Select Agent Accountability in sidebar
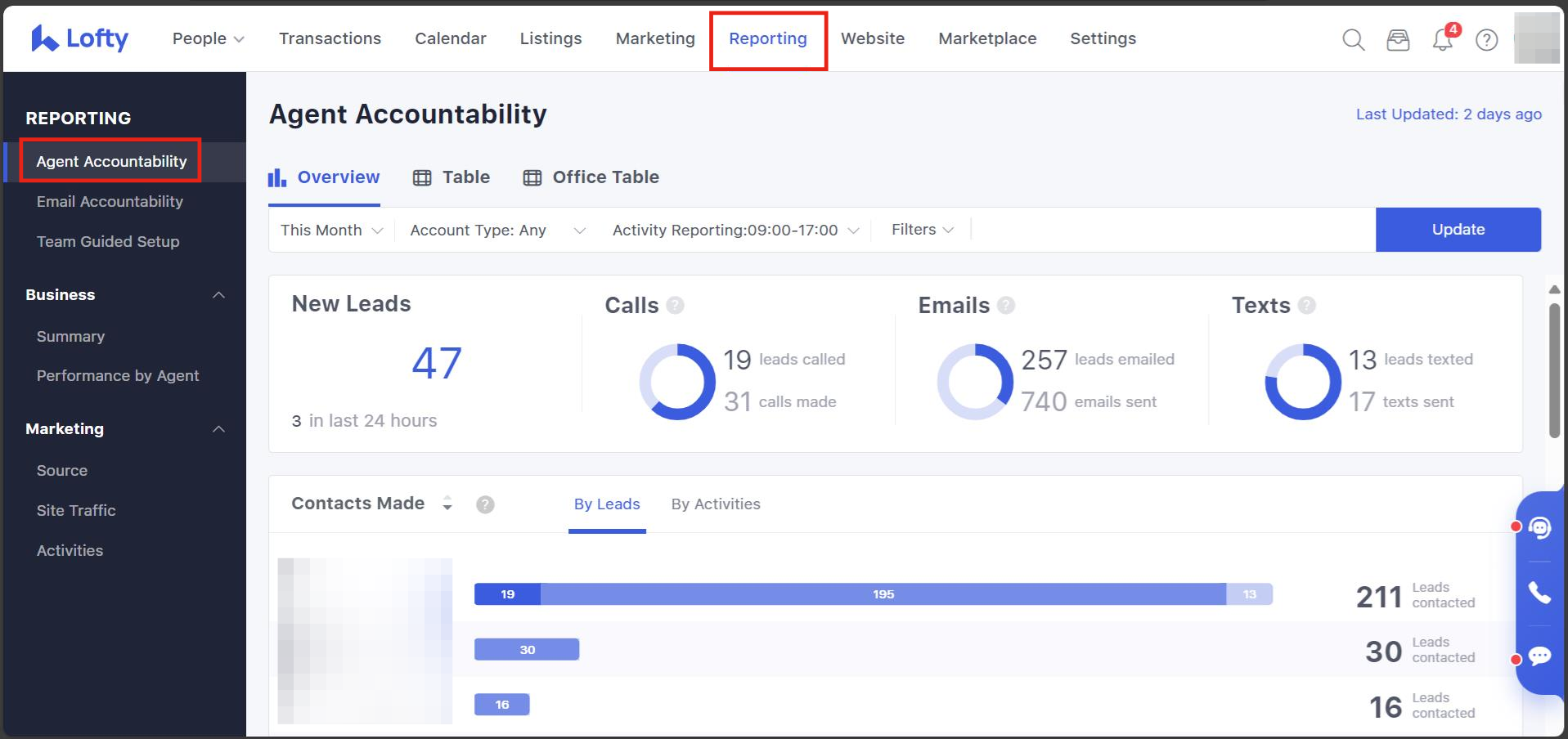 111,162
